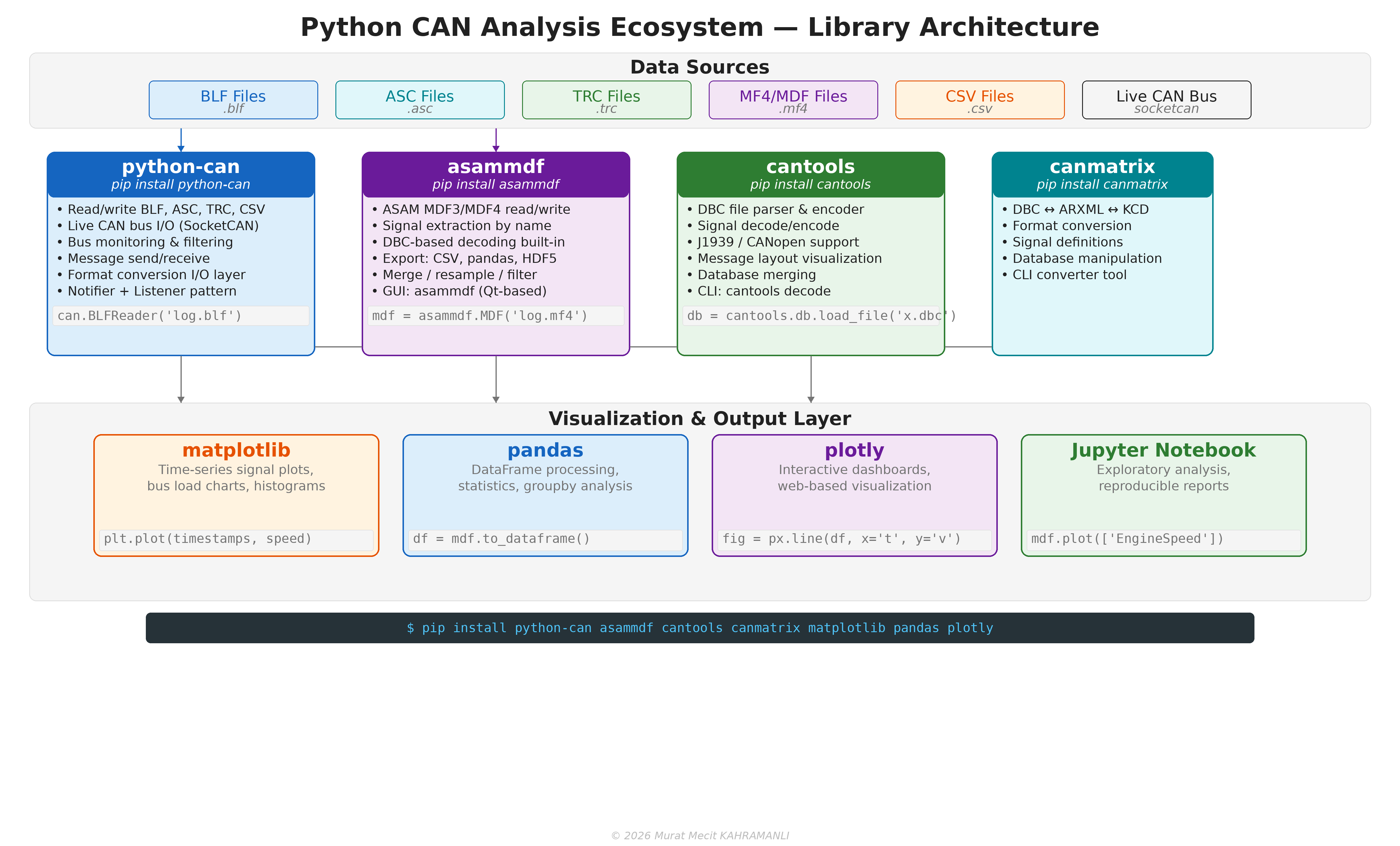The image size is (1400, 846).
Task: Select the CSV Files data source box
Action: coord(979,99)
